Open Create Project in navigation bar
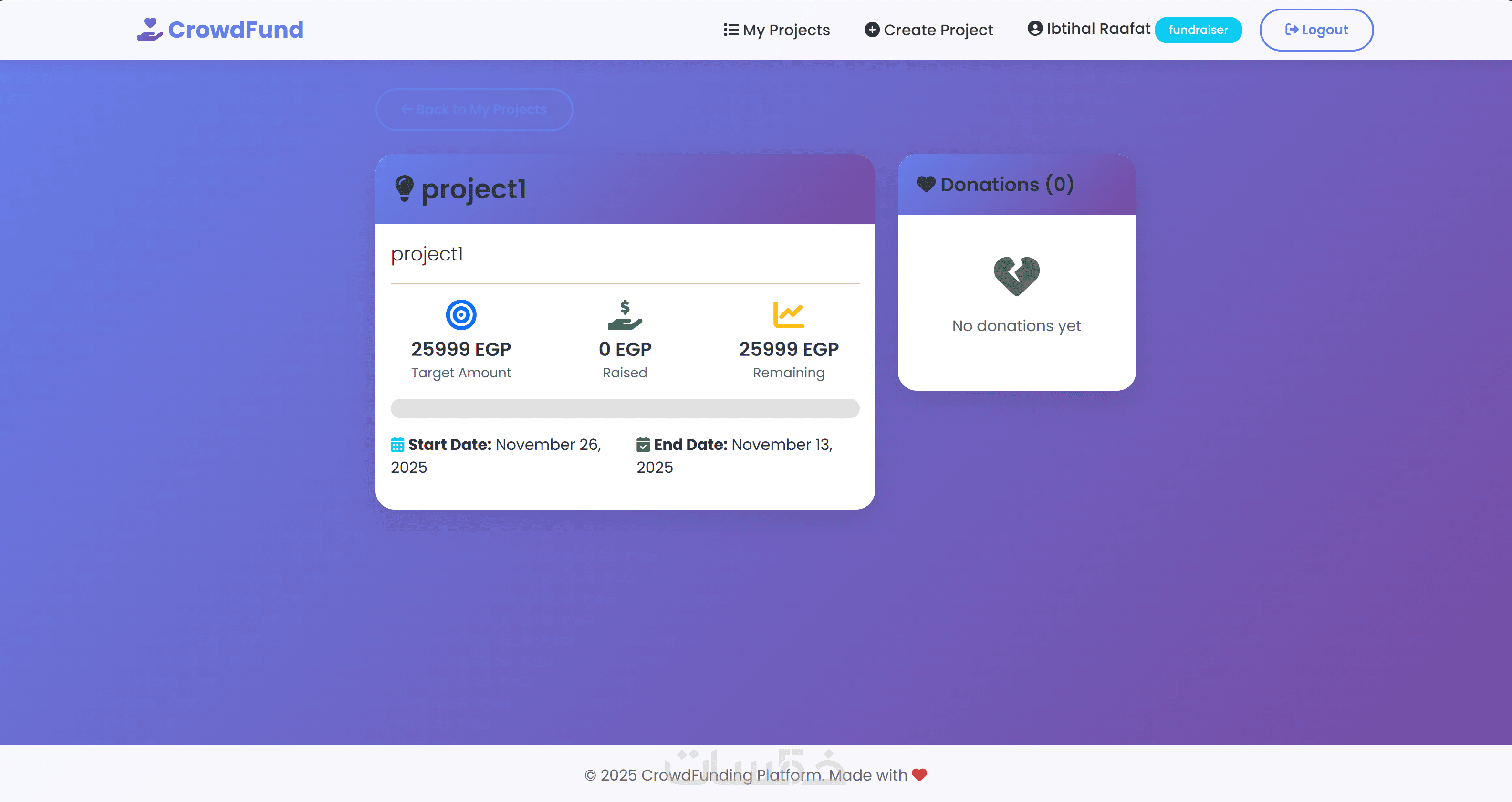 928,30
